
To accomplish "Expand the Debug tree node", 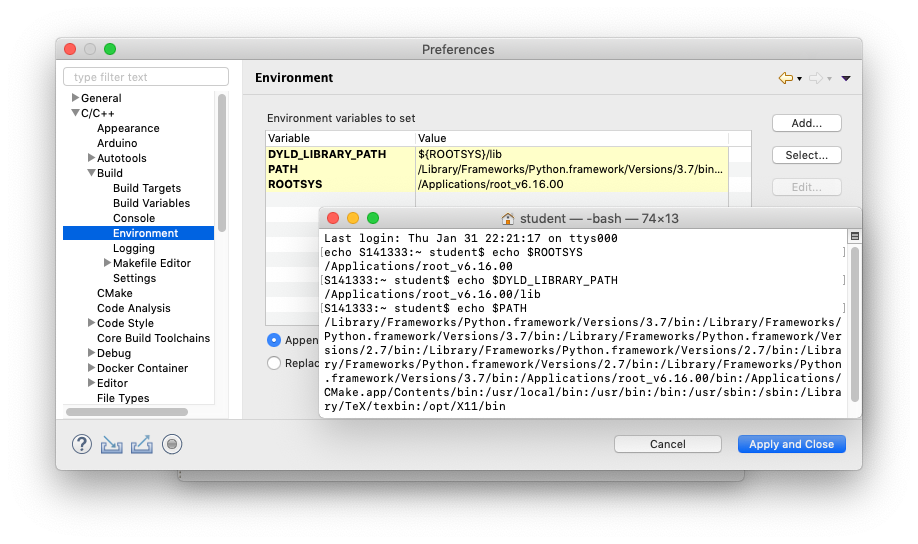I will [x=91, y=353].
